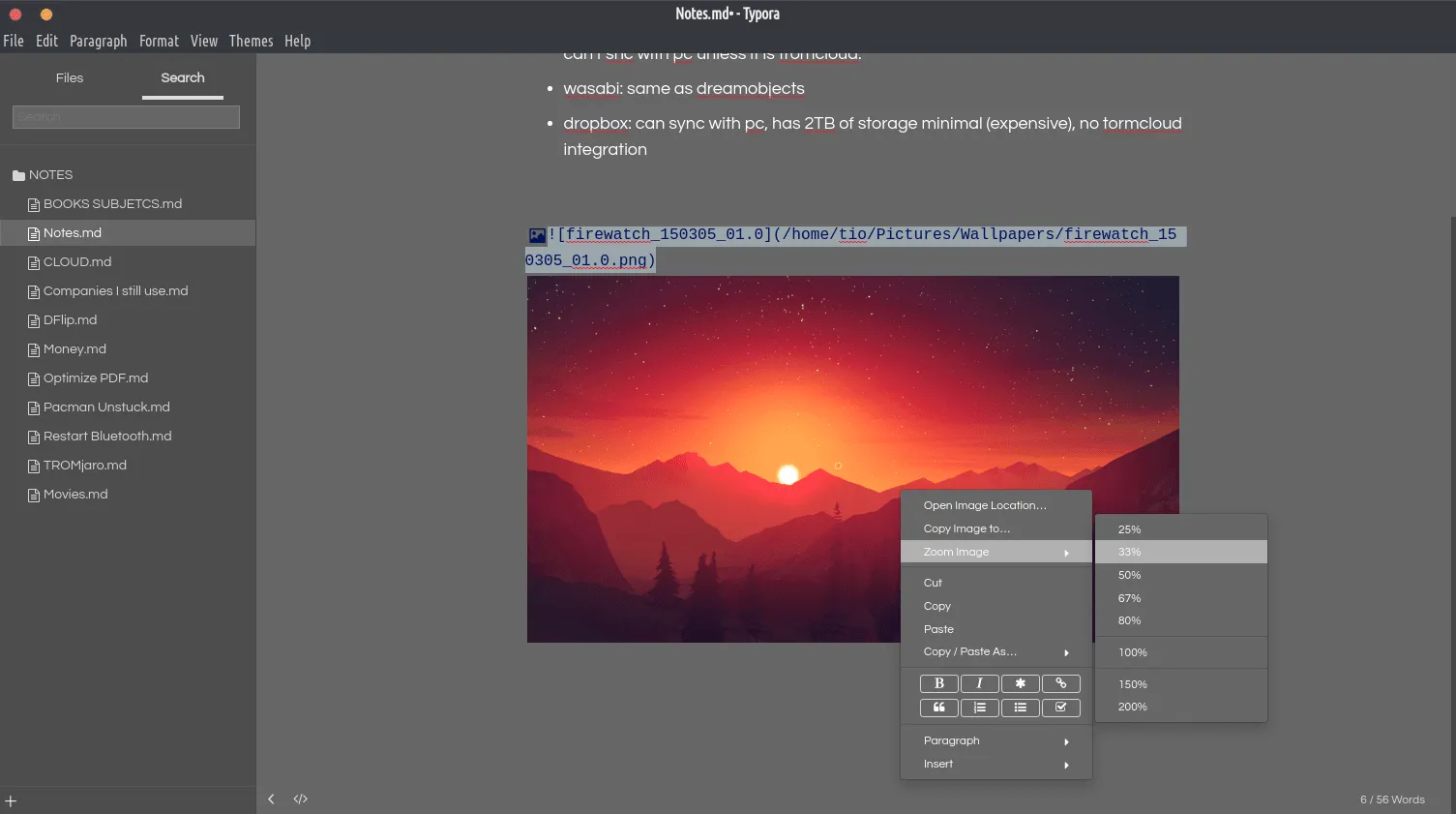Apply bold from the context menu
1456x814 pixels.
pos(938,683)
